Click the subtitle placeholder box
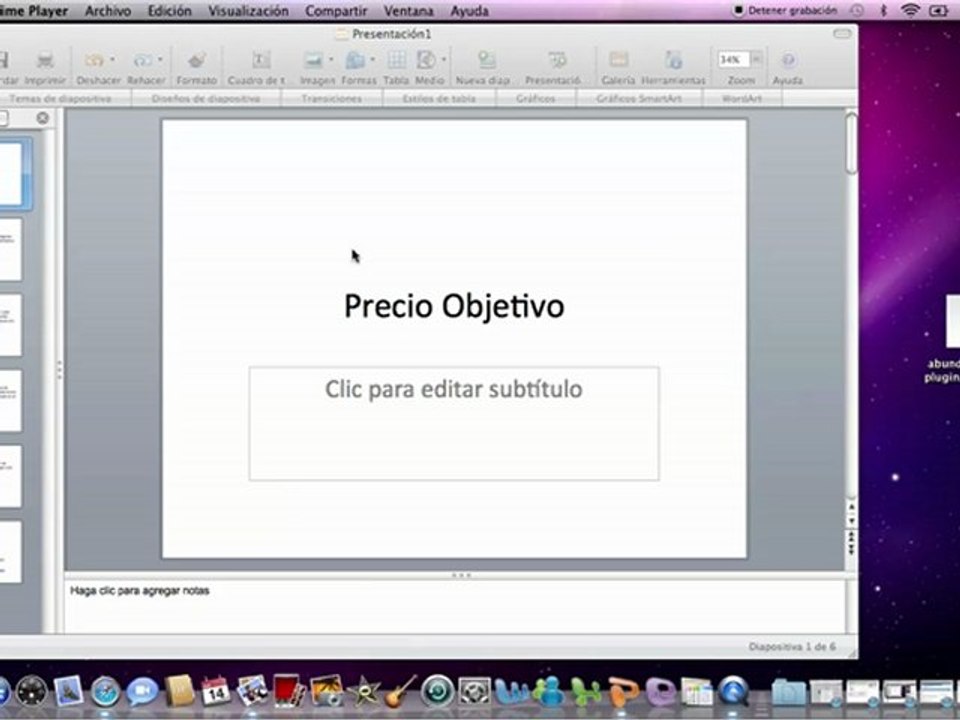The width and height of the screenshot is (960, 720). tap(454, 424)
